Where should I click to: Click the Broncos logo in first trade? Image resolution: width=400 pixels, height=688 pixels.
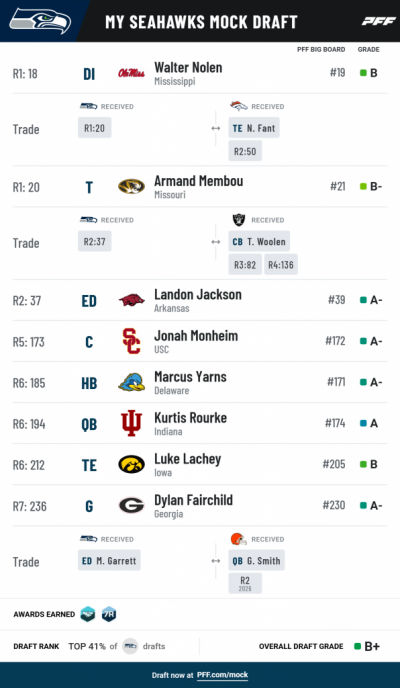(239, 106)
